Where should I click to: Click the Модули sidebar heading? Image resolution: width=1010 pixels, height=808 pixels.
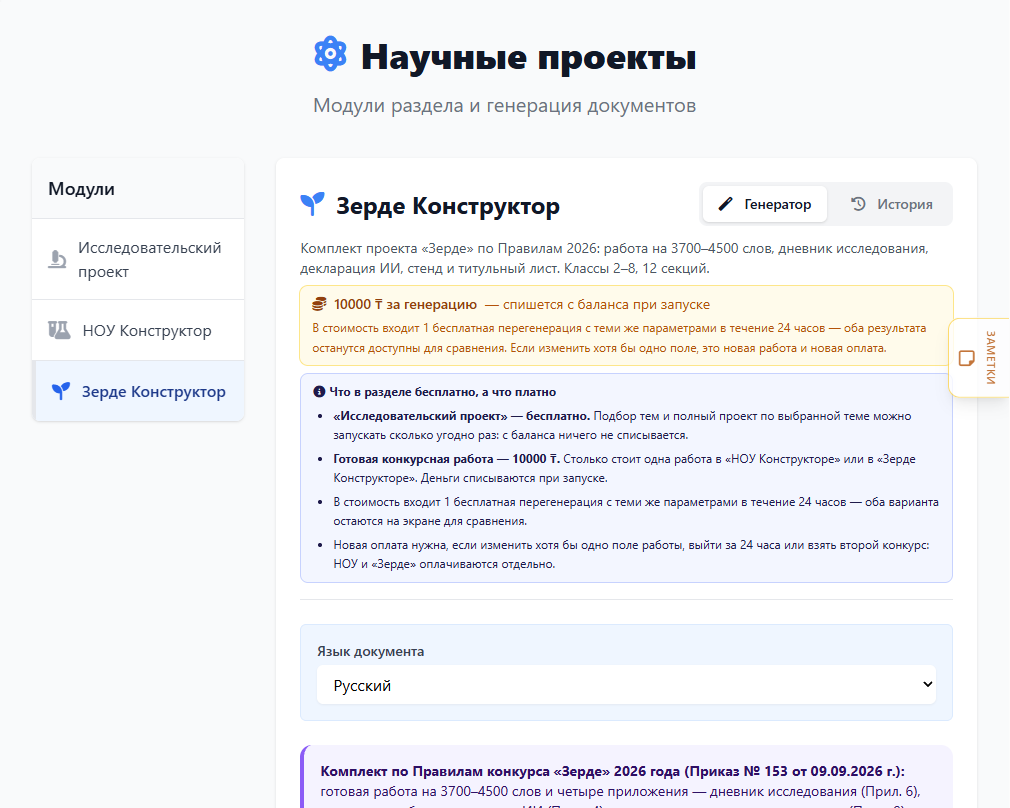tap(81, 189)
